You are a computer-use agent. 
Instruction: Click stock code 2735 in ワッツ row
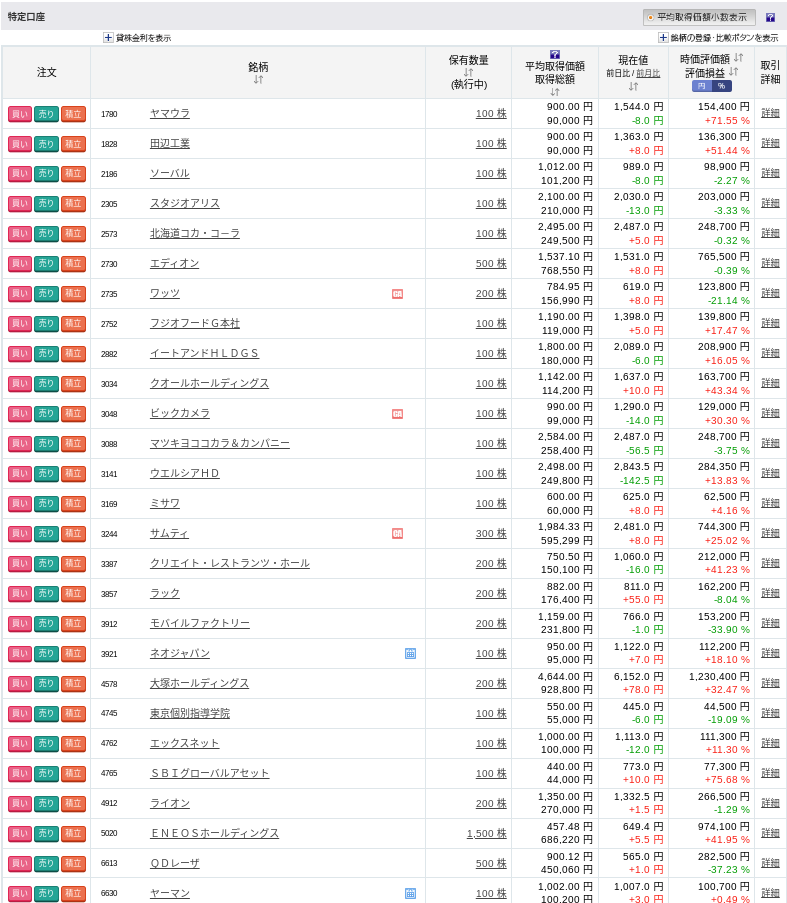[109, 294]
